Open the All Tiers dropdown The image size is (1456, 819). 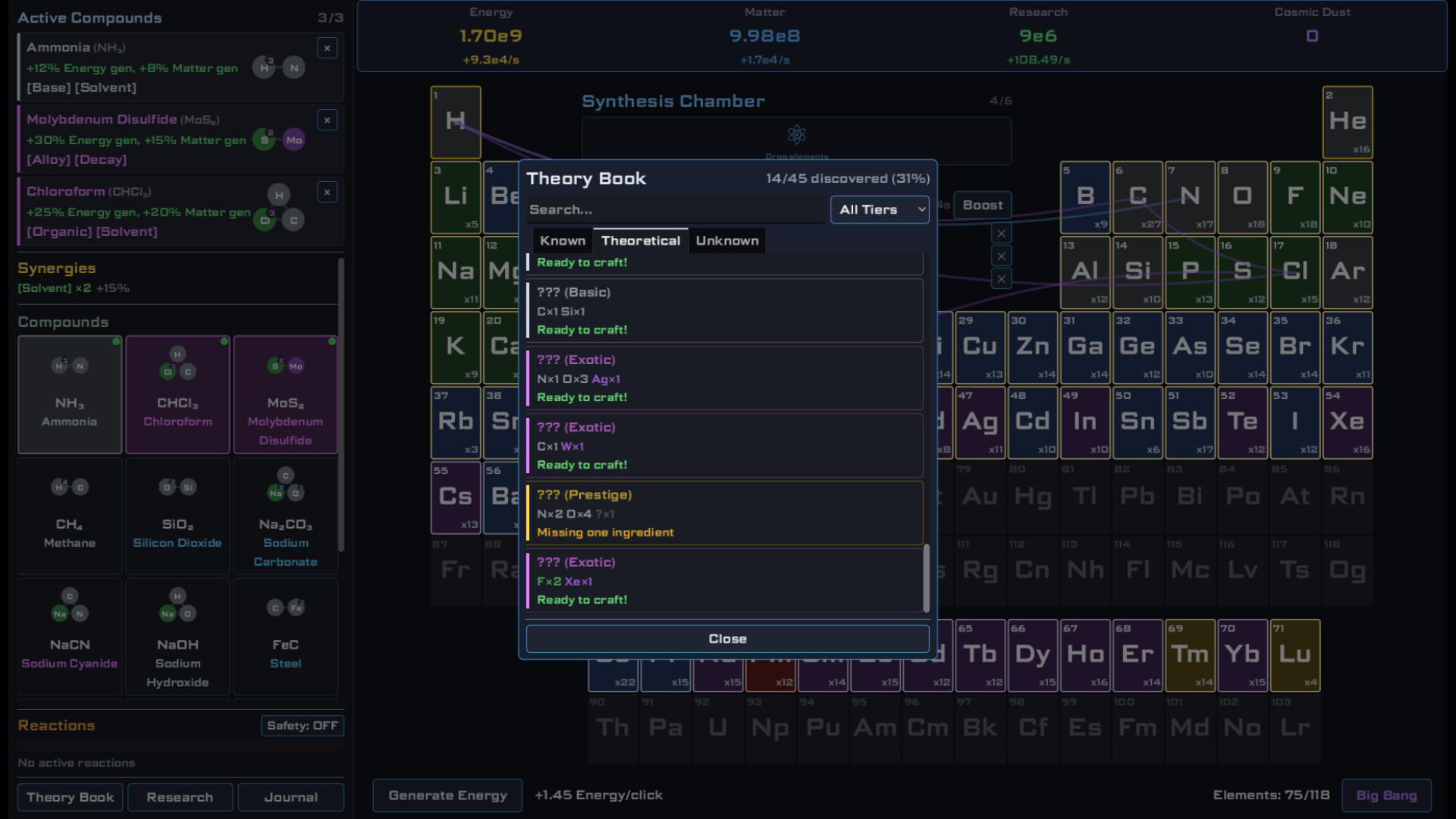(x=880, y=209)
